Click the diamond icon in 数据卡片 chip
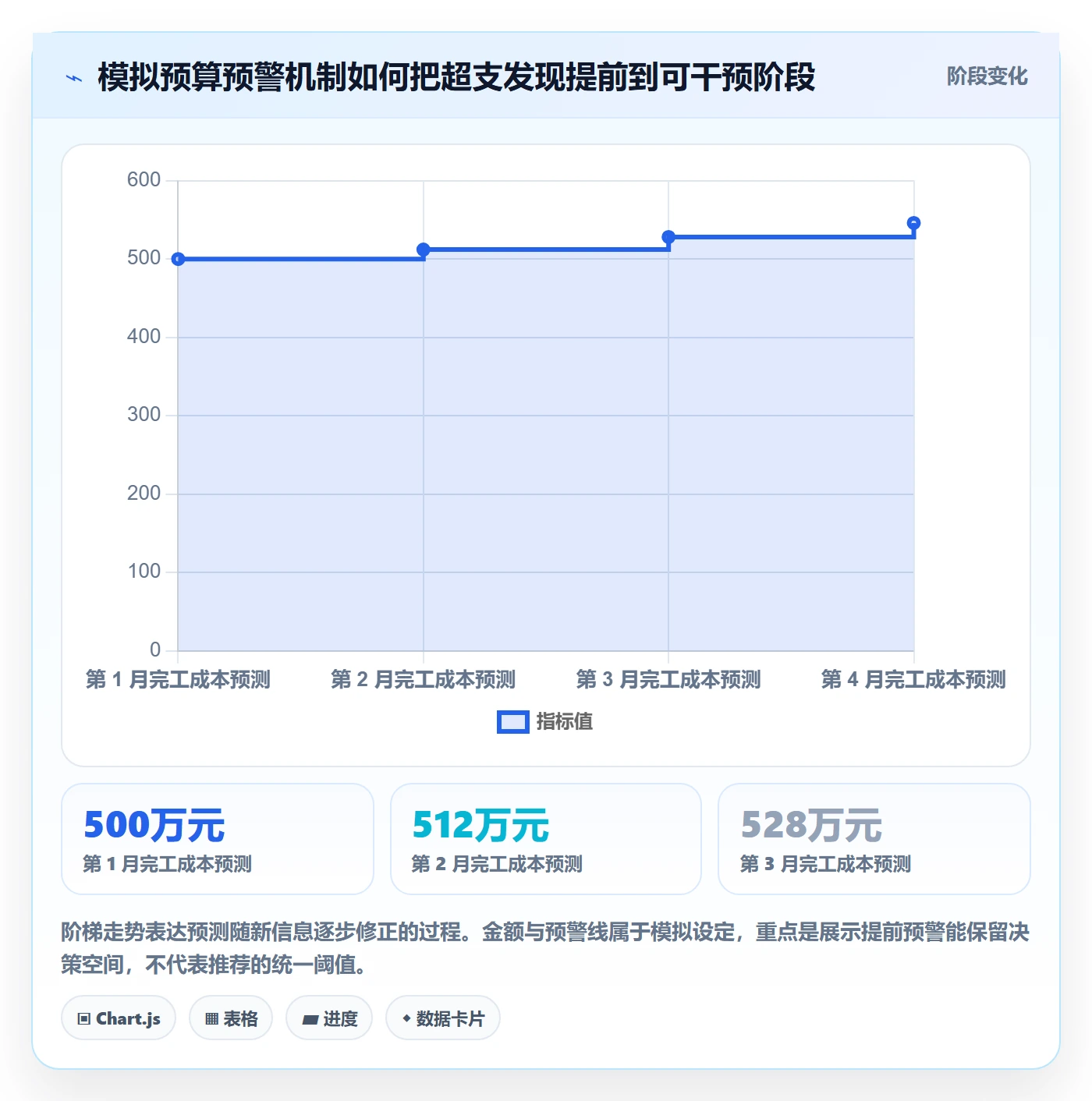Image resolution: width=1092 pixels, height=1101 pixels. coord(406,1018)
